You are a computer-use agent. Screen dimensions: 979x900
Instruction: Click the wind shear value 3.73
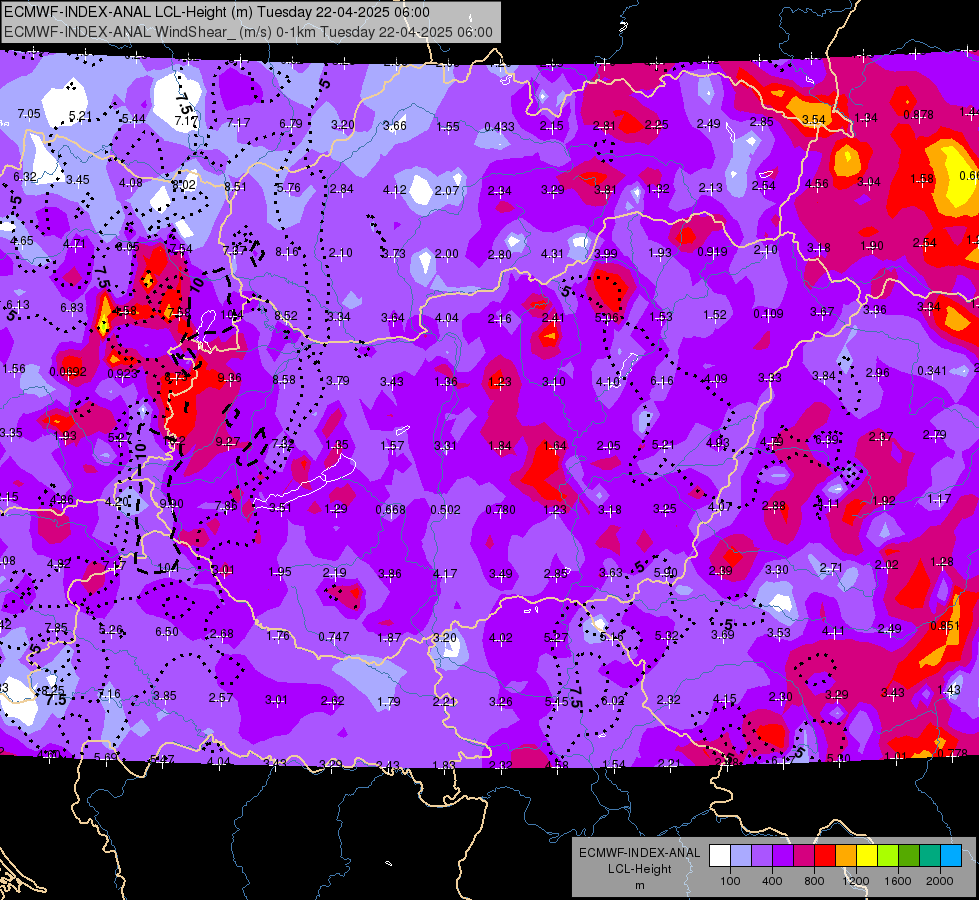(393, 254)
